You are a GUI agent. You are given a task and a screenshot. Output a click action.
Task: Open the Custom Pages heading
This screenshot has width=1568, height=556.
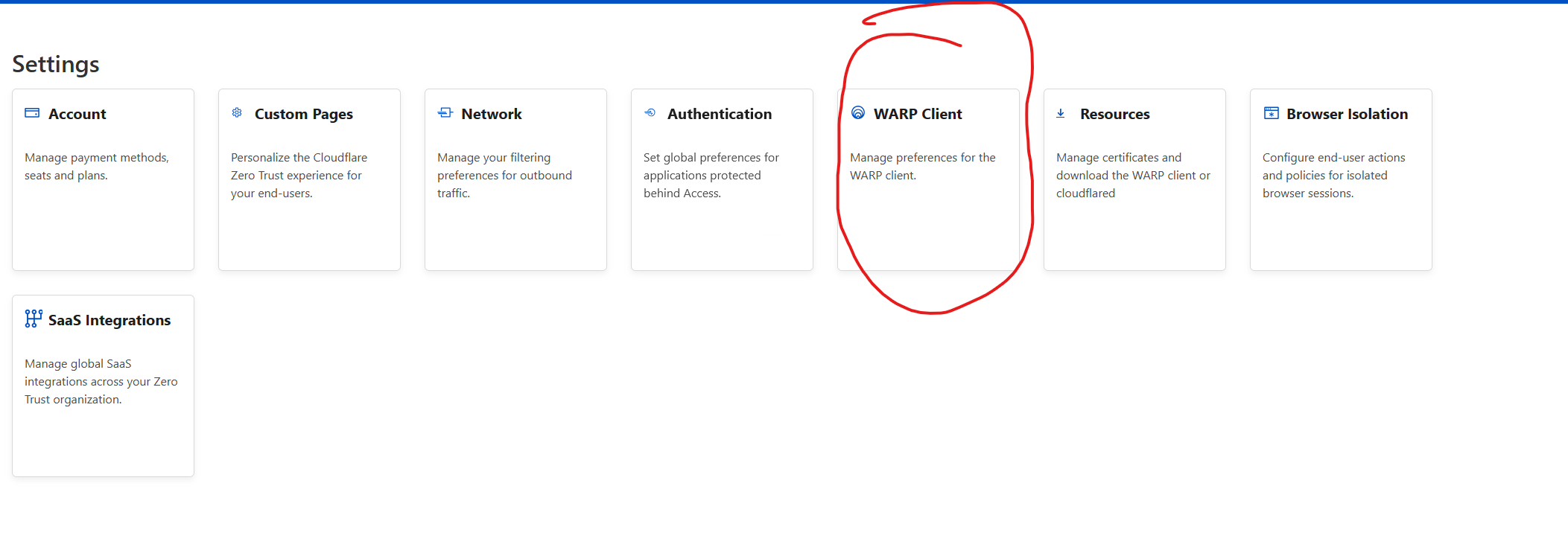pyautogui.click(x=304, y=115)
